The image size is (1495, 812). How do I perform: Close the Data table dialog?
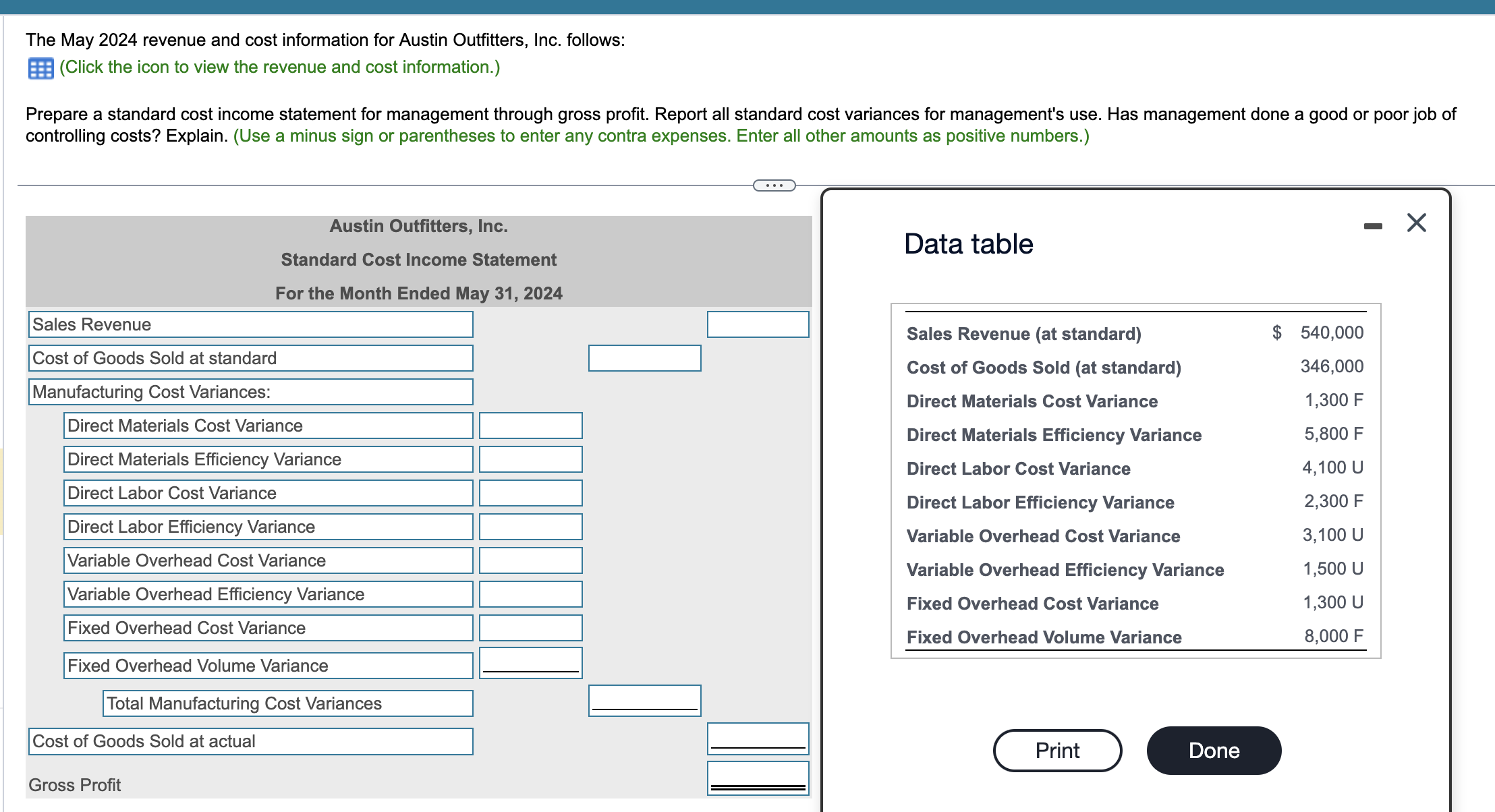[1416, 223]
